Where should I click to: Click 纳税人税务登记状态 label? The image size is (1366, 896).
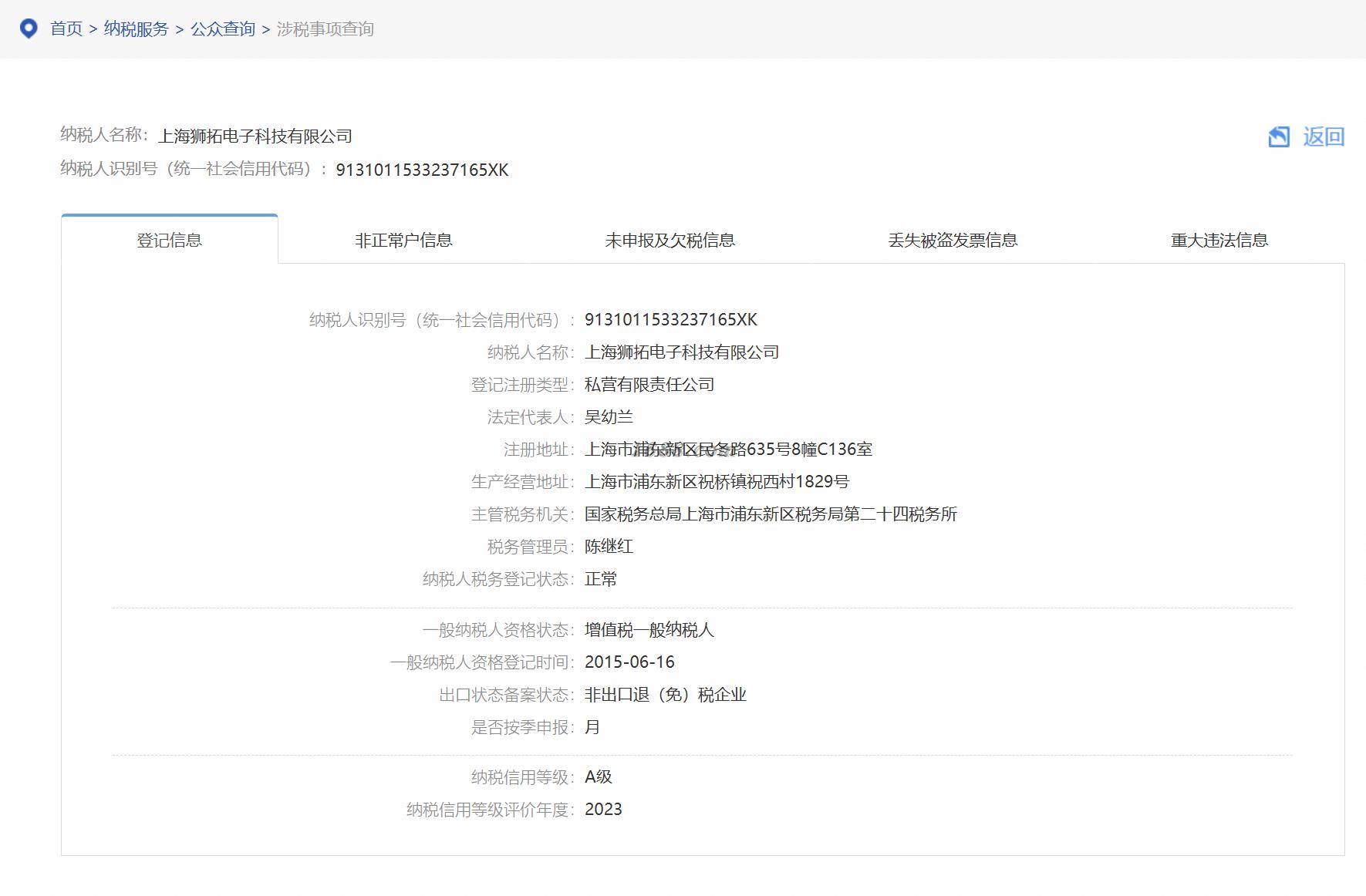coord(498,579)
